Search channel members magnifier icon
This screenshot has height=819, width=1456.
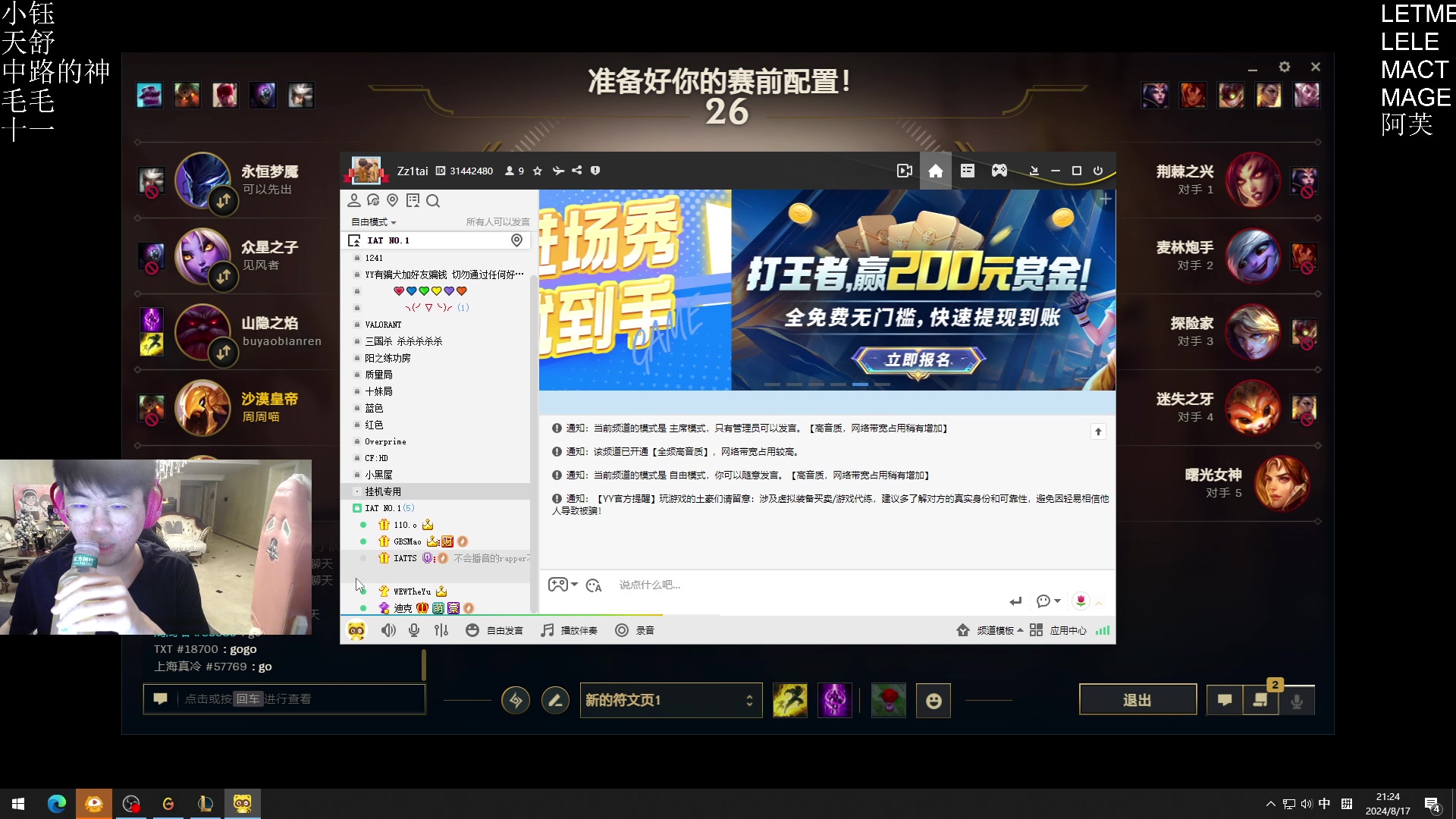(433, 201)
